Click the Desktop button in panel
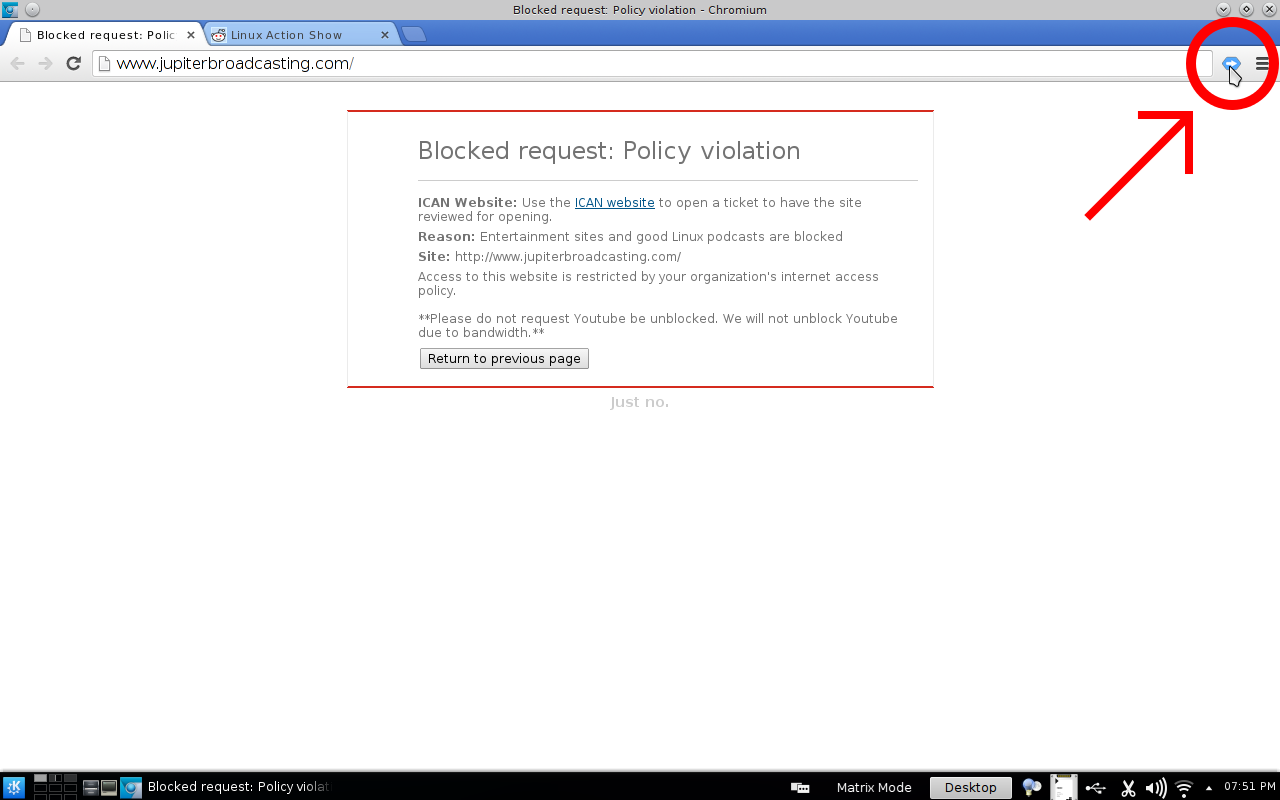This screenshot has height=800, width=1280. [970, 787]
